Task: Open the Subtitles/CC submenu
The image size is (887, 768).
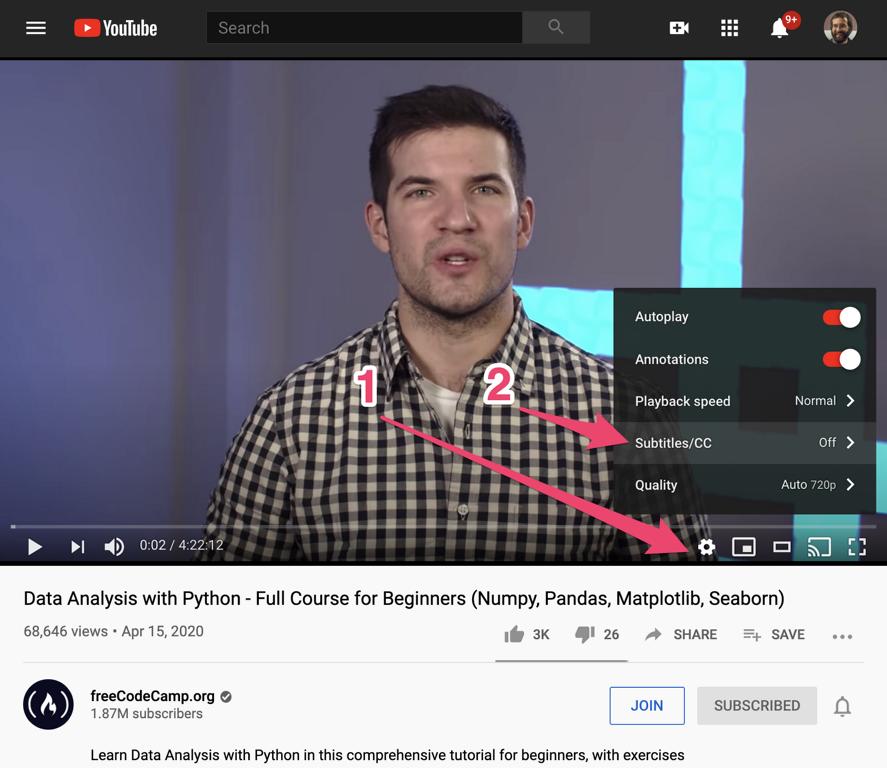Action: (744, 443)
